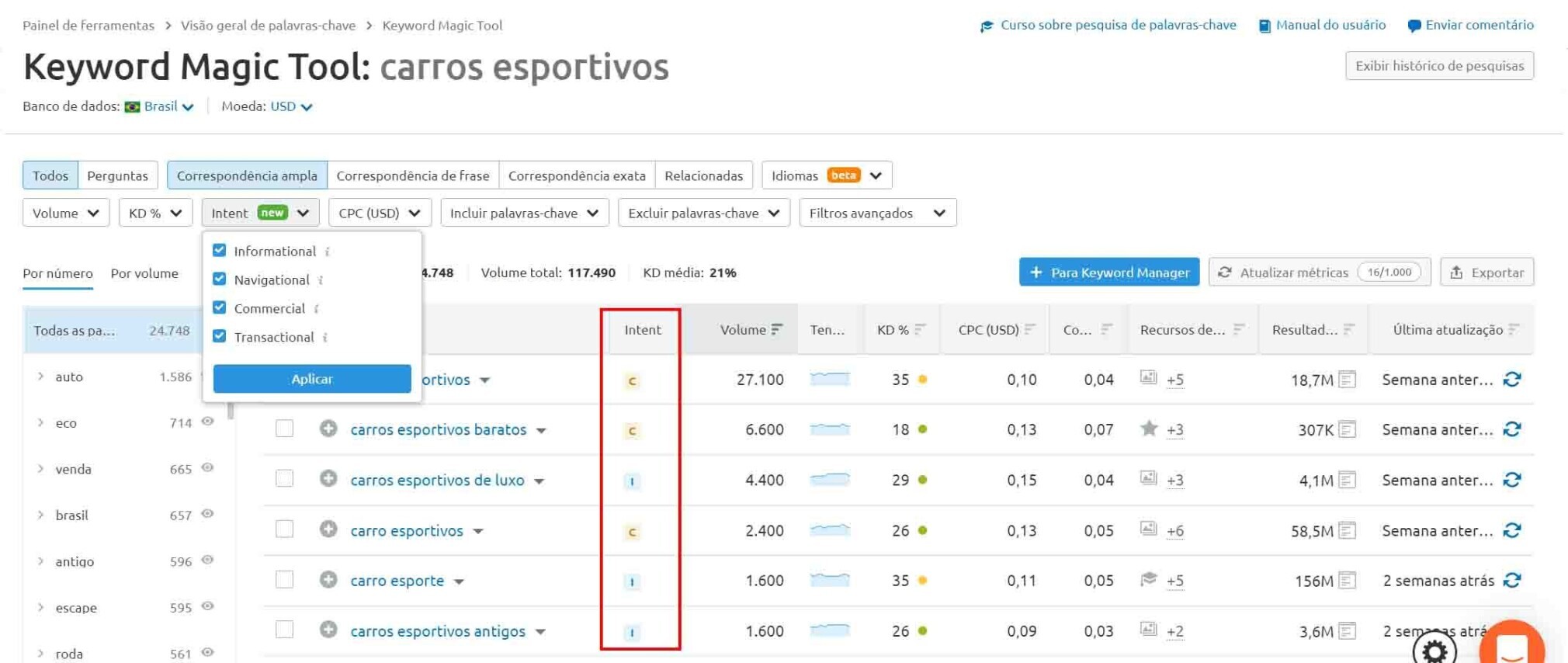The width and height of the screenshot is (1568, 663).
Task: Select the Todos tab
Action: pyautogui.click(x=50, y=175)
